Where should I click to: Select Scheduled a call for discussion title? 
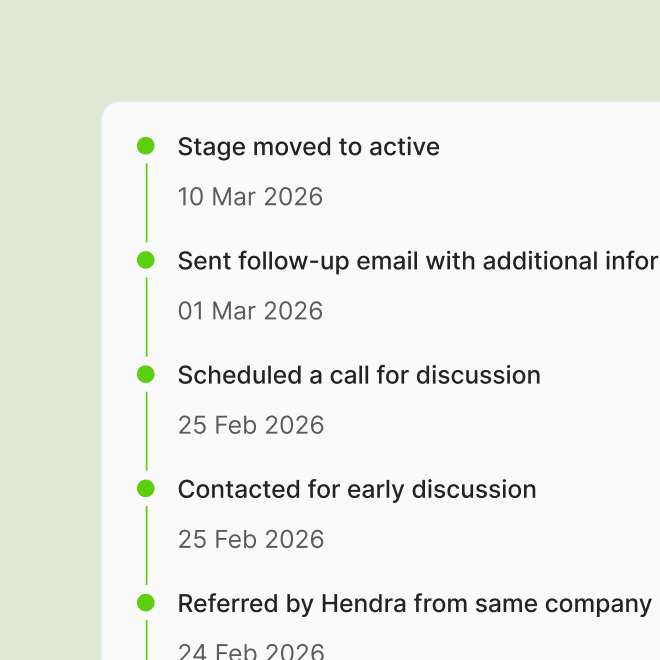(x=359, y=375)
